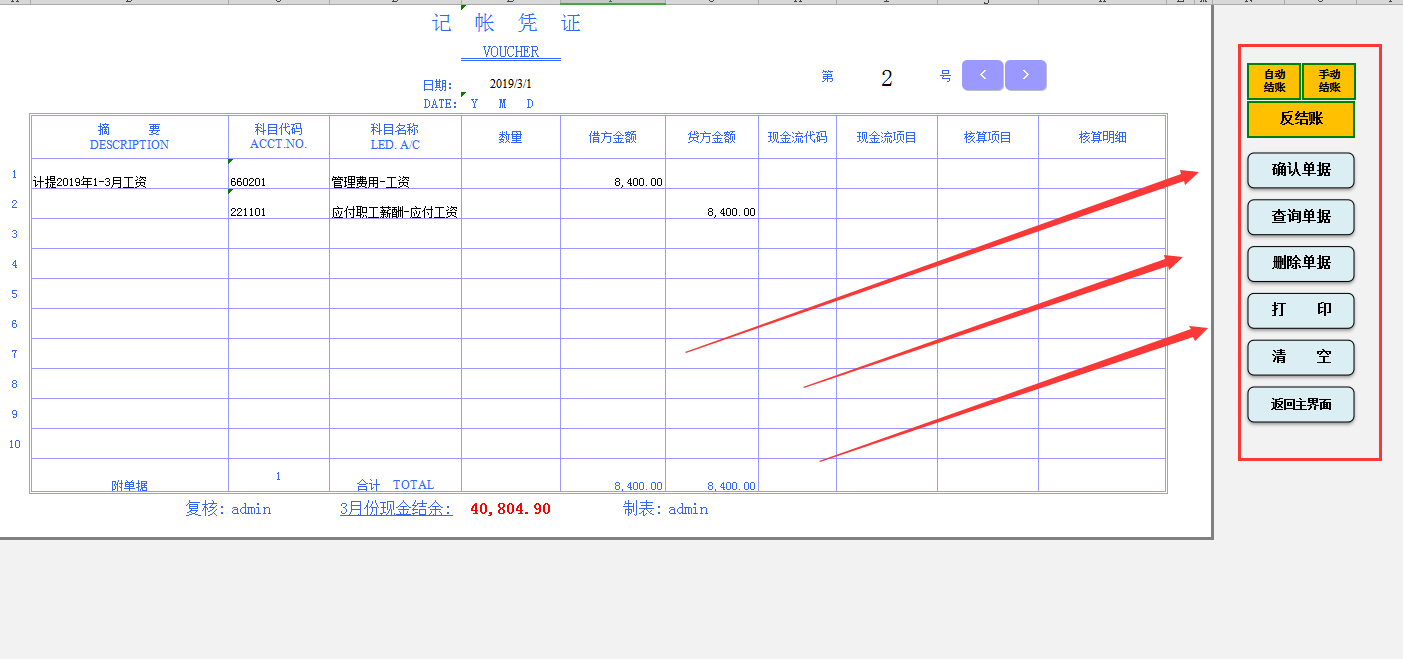Screen dimensions: 1403x659
Task: Click the 打印 print button
Action: (x=1300, y=311)
